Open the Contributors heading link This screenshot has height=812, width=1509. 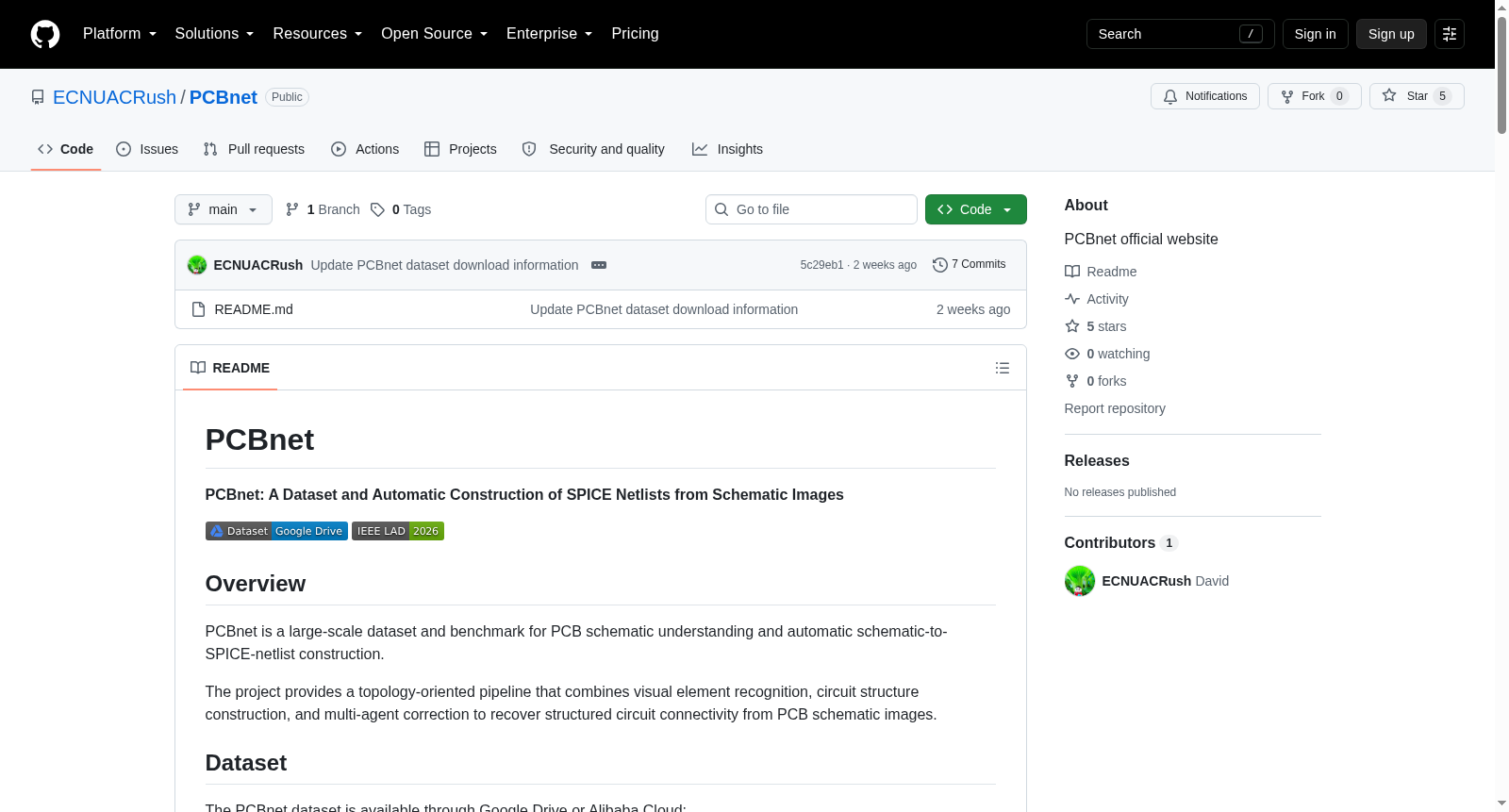pos(1121,542)
